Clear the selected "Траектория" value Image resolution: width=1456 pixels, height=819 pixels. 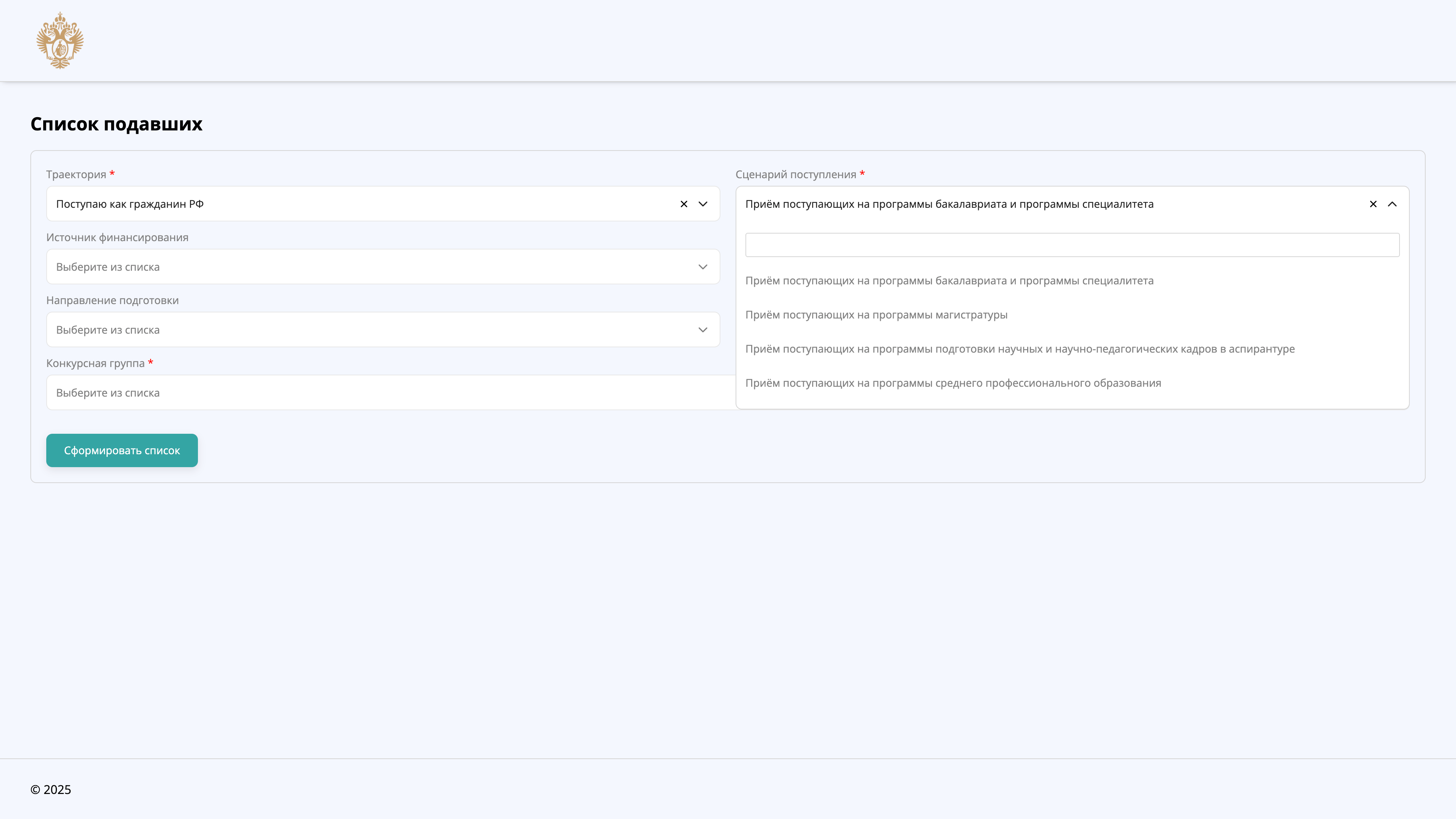683,204
